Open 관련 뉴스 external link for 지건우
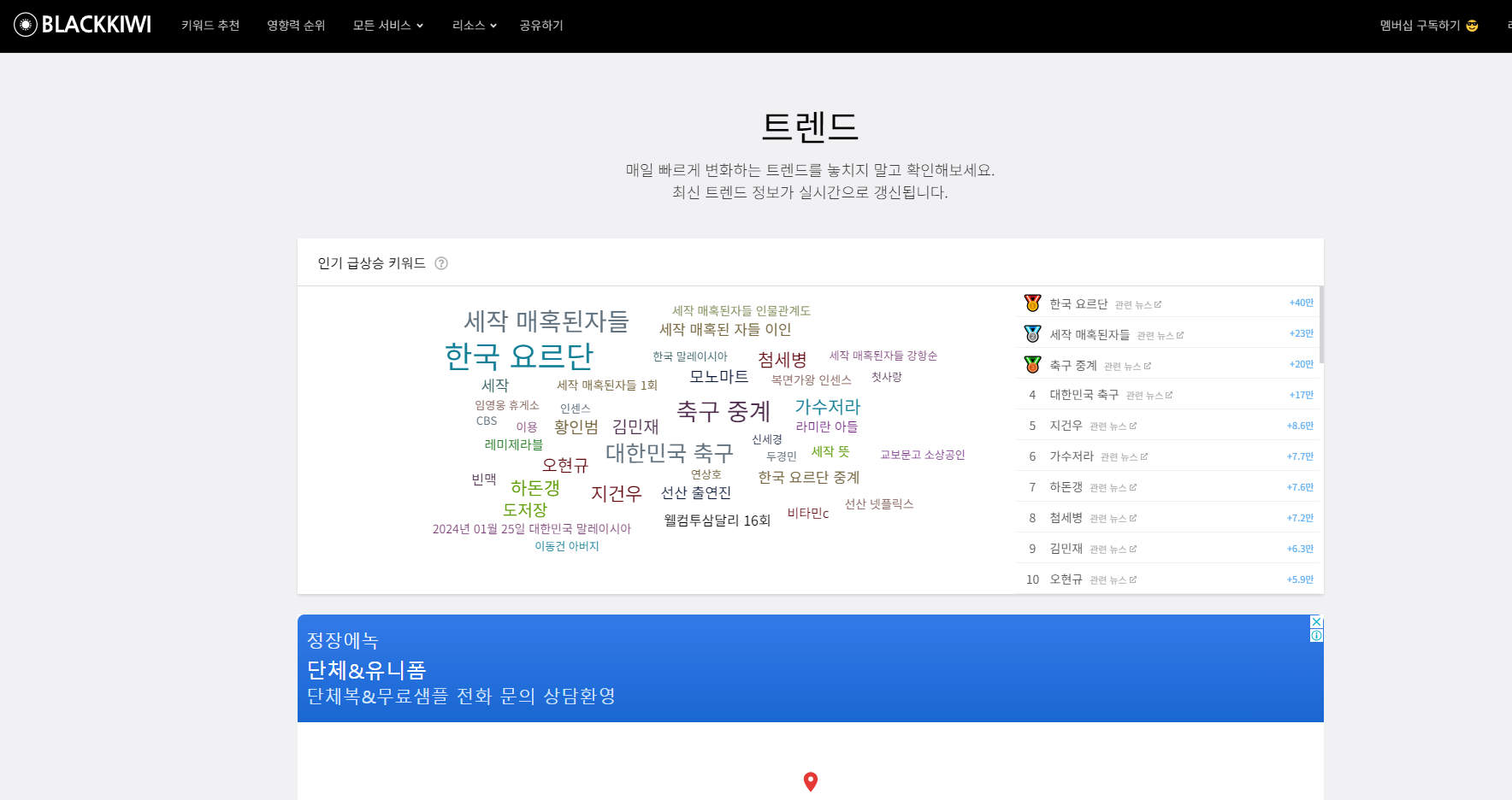Screen dimensions: 1512x800 coord(1114,425)
